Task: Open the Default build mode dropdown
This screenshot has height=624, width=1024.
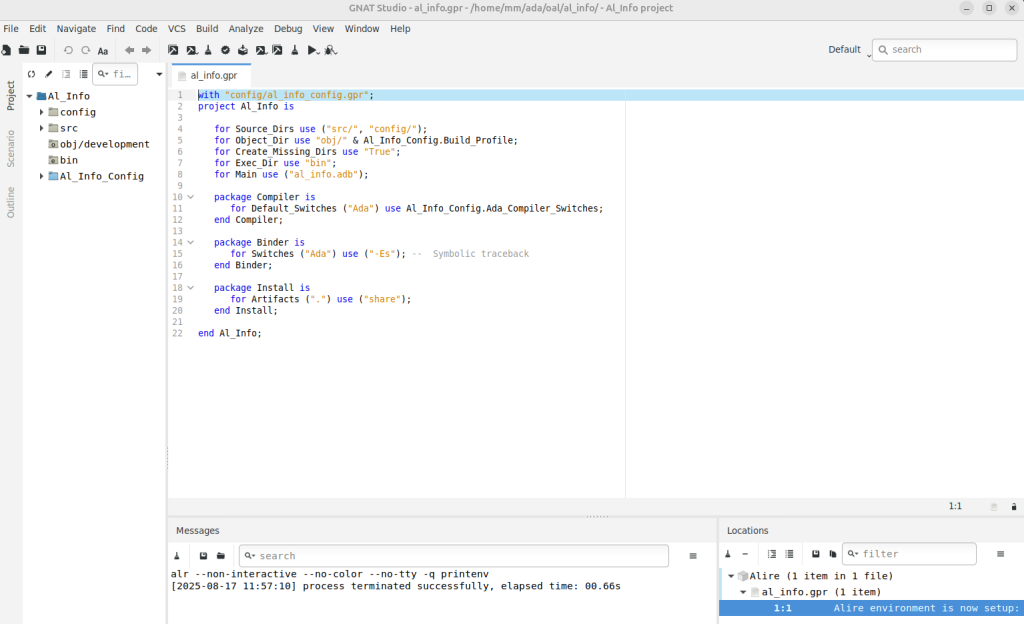Action: 850,50
